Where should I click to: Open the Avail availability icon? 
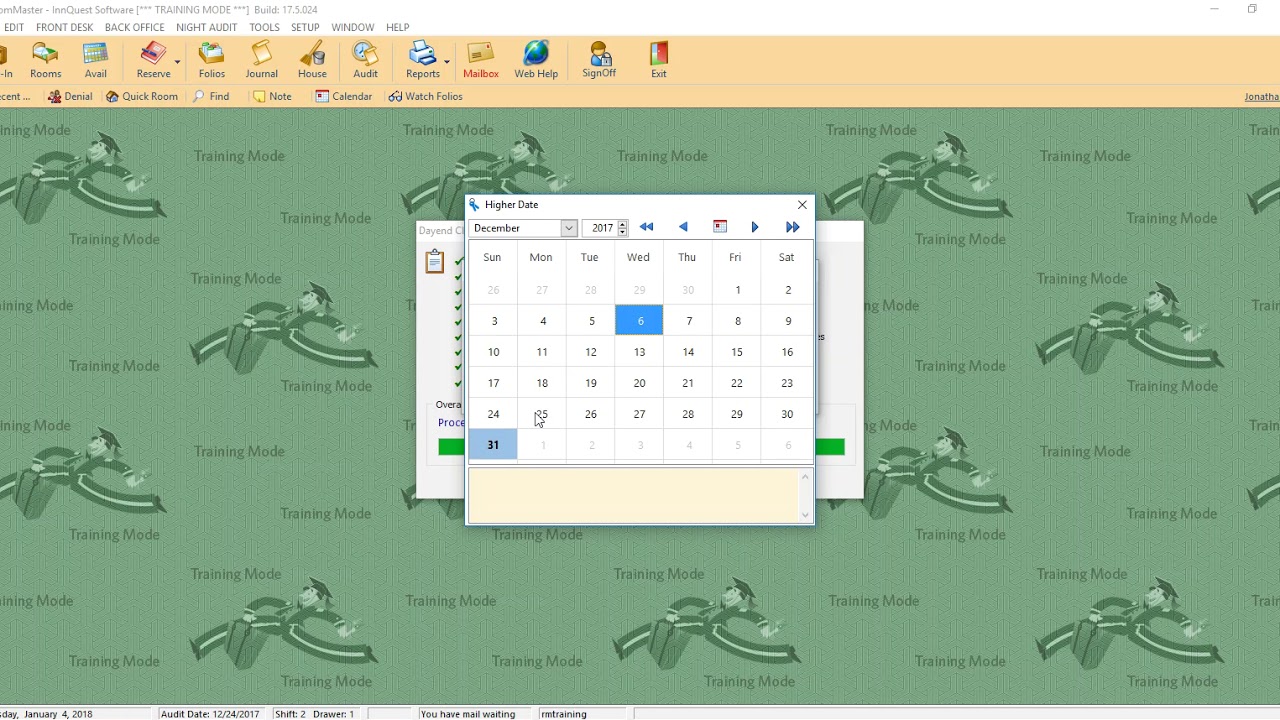click(96, 60)
